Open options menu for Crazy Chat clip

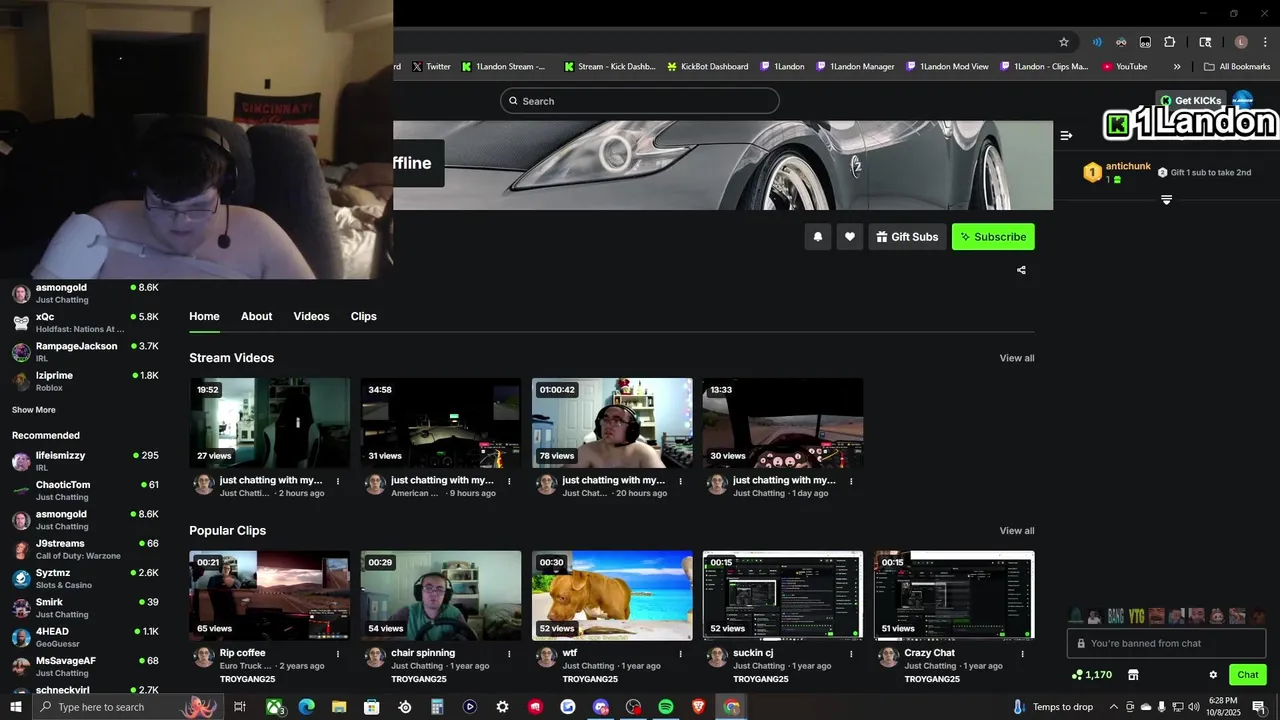coord(1022,654)
